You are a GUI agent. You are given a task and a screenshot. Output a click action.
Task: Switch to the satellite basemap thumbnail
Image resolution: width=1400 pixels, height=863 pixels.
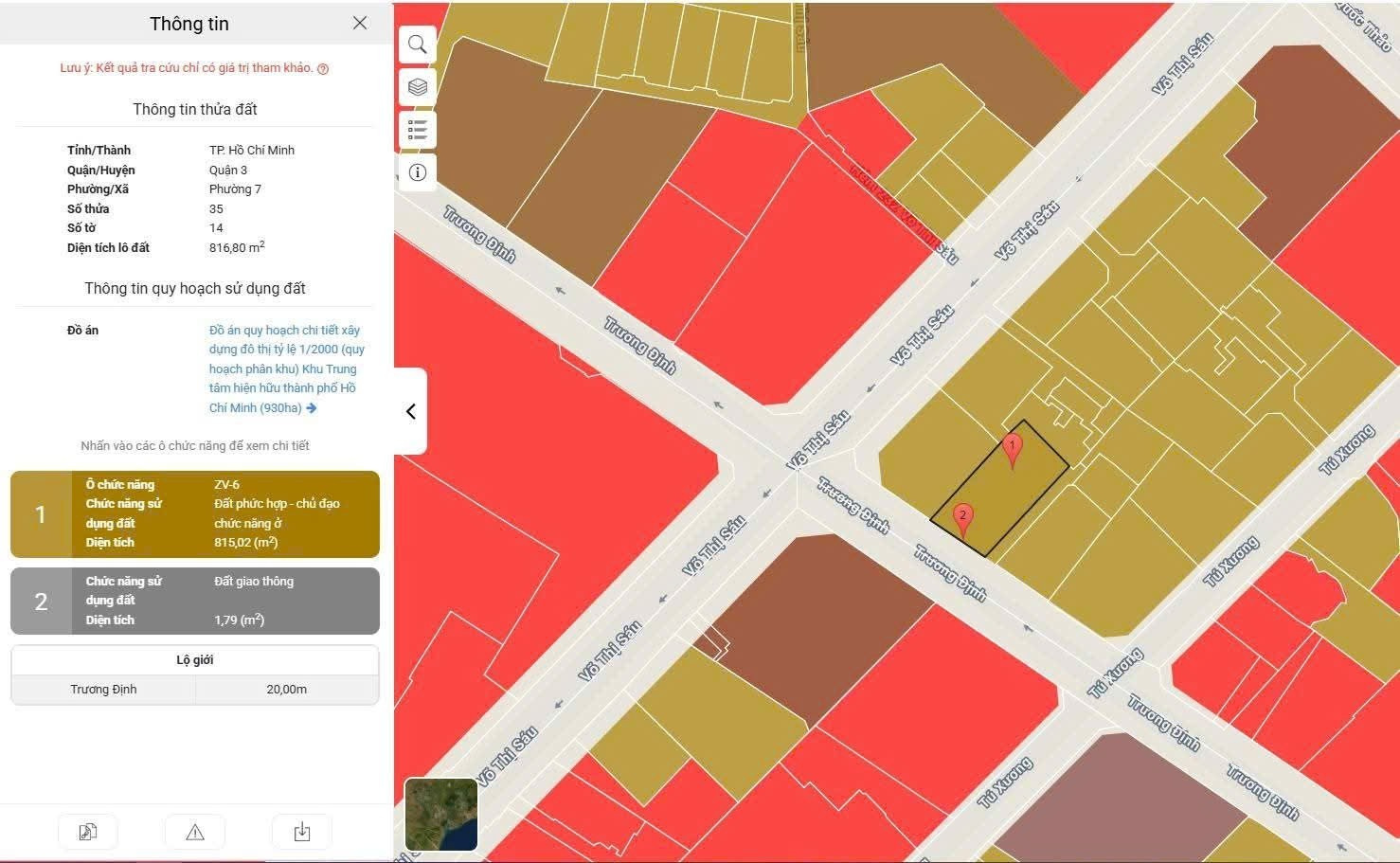440,814
